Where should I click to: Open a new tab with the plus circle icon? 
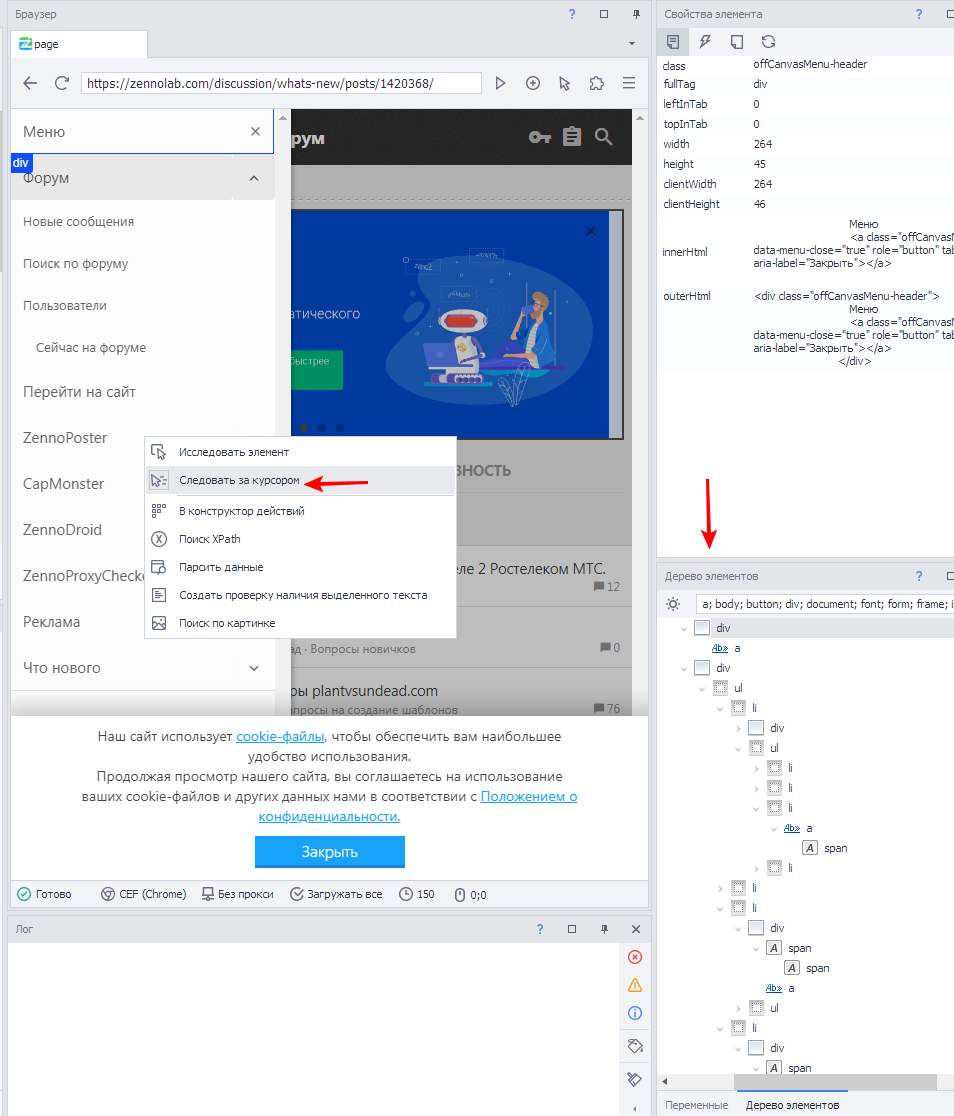pyautogui.click(x=533, y=83)
